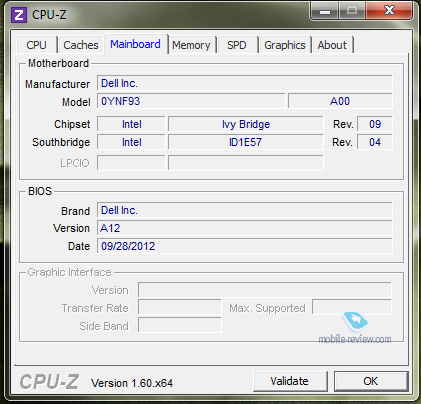Click the CPU-Z purple Z title icon

(19, 15)
